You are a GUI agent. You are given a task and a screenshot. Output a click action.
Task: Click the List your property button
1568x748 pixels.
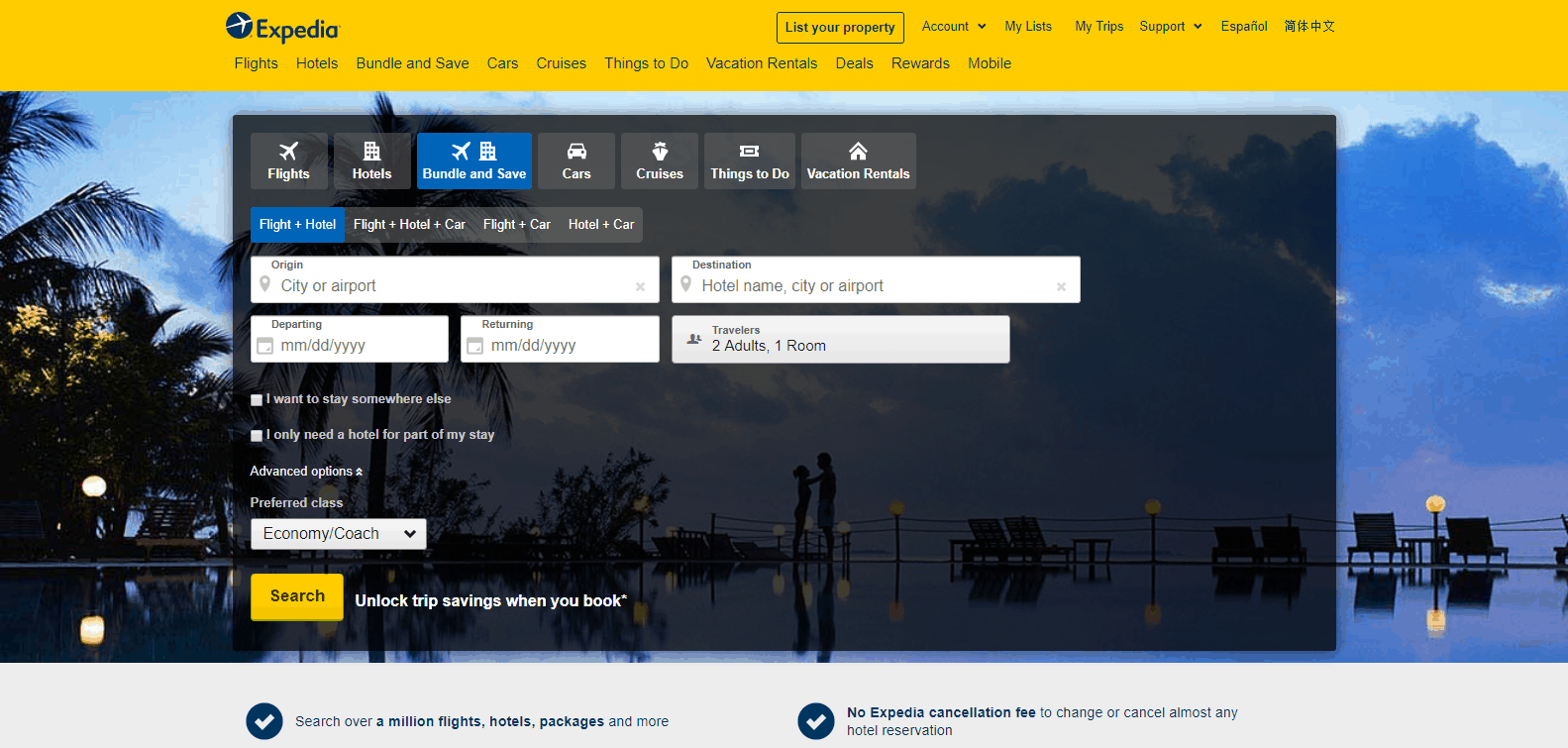point(840,28)
